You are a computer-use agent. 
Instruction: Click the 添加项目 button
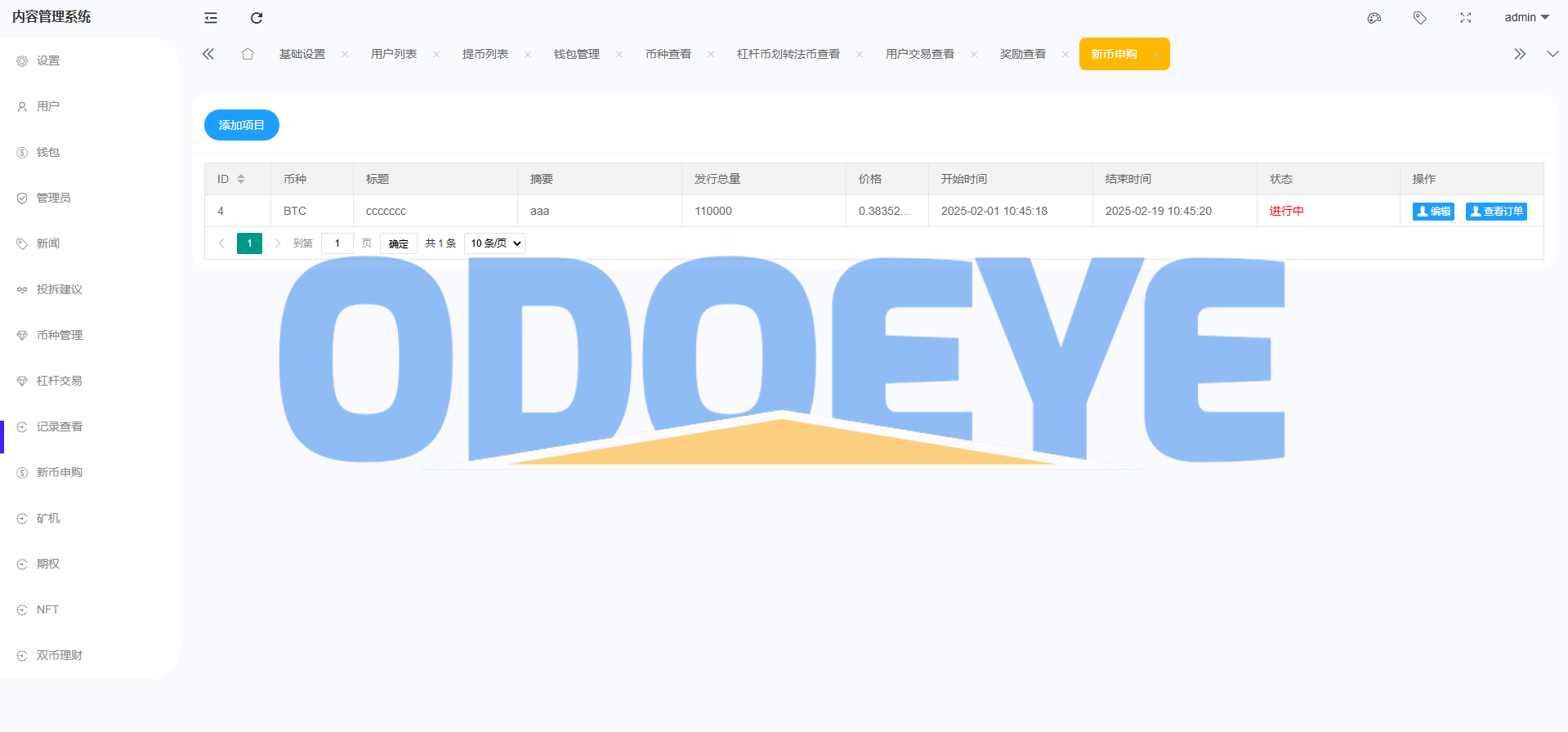click(242, 125)
